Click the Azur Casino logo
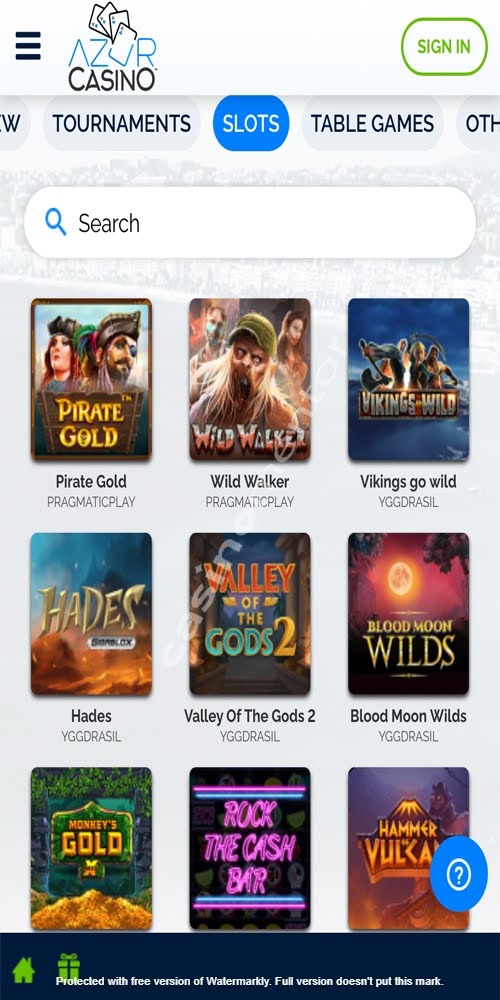Viewport: 500px width, 1000px height. (x=112, y=47)
